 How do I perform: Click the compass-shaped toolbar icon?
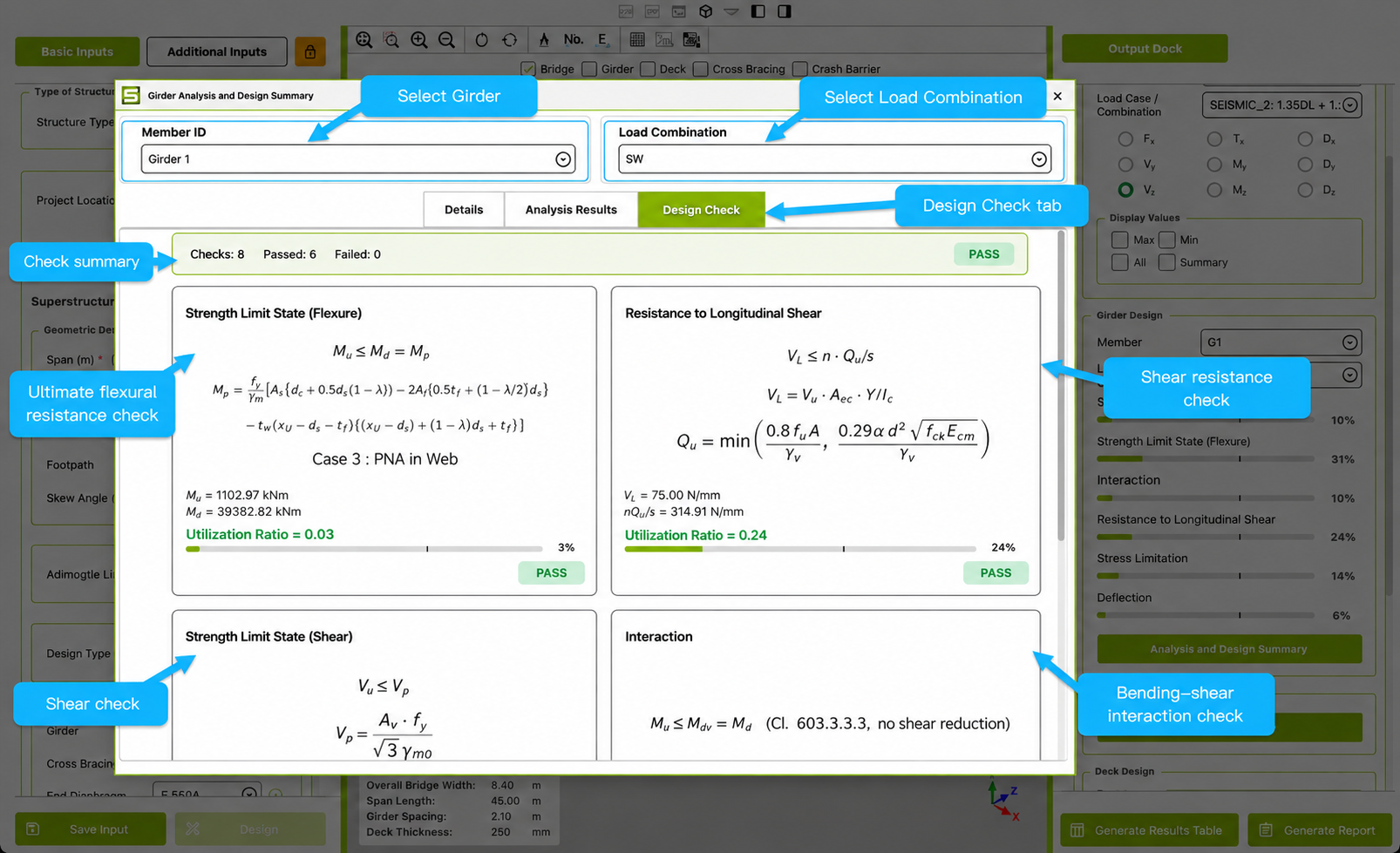tap(544, 40)
